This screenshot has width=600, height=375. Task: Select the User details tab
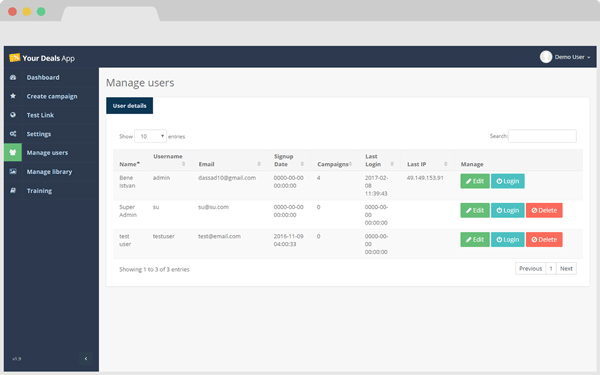tap(129, 106)
